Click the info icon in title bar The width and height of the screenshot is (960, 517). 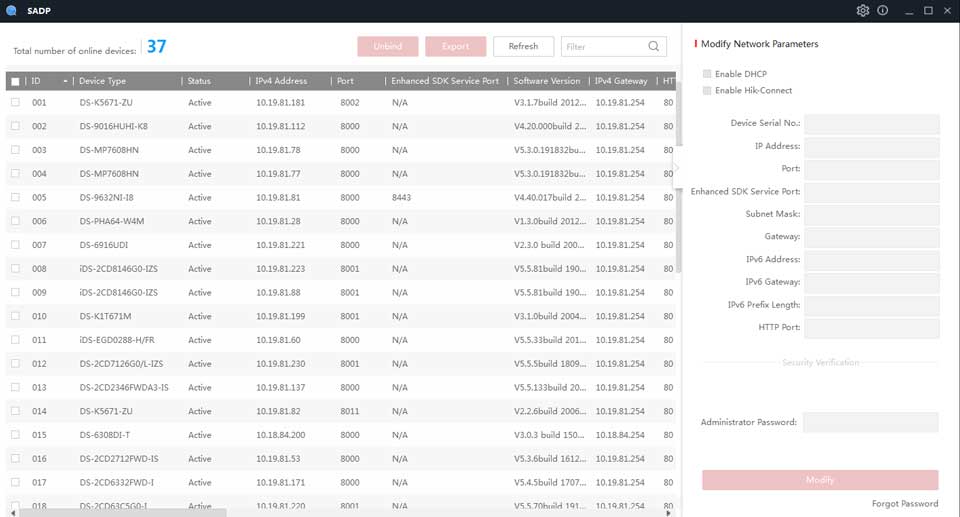tap(883, 10)
